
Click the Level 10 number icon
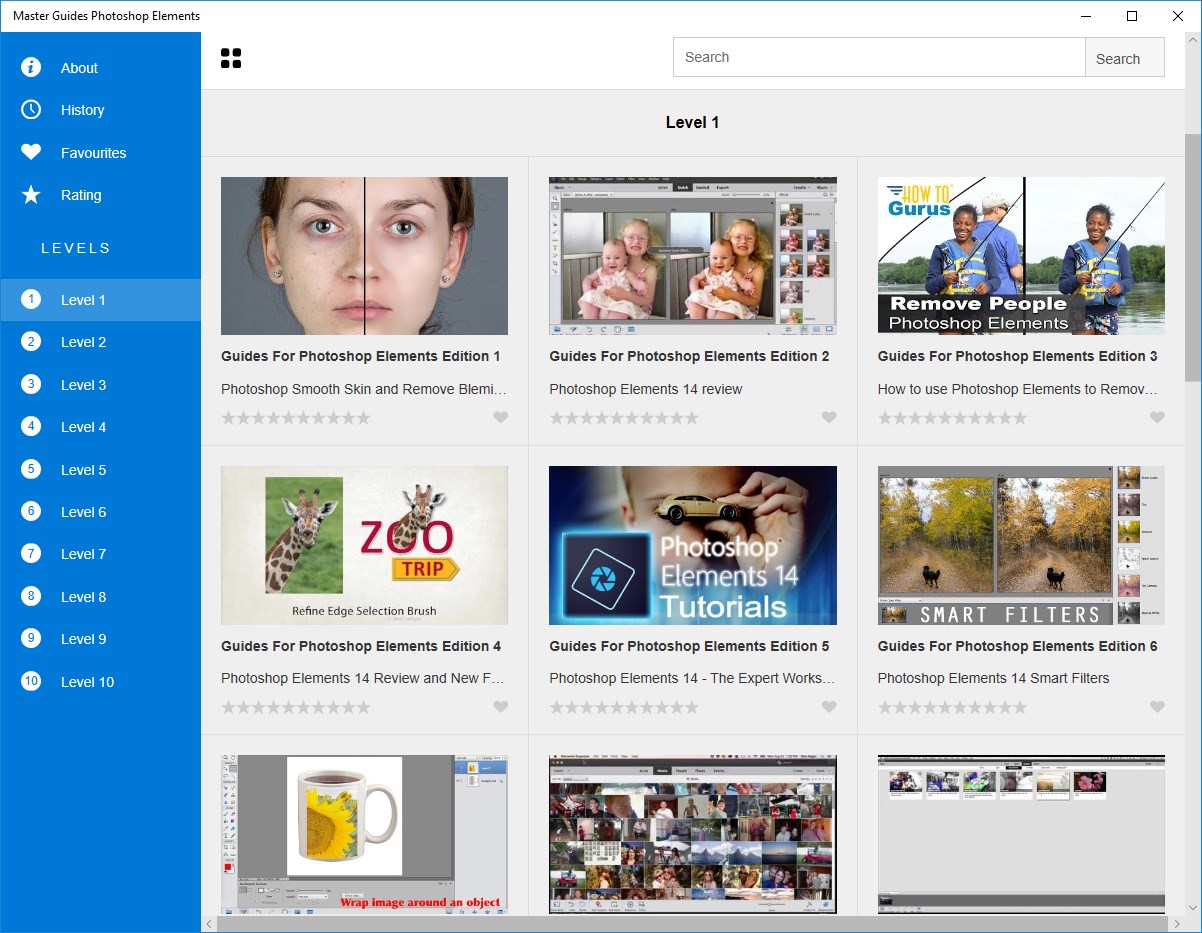tap(31, 681)
